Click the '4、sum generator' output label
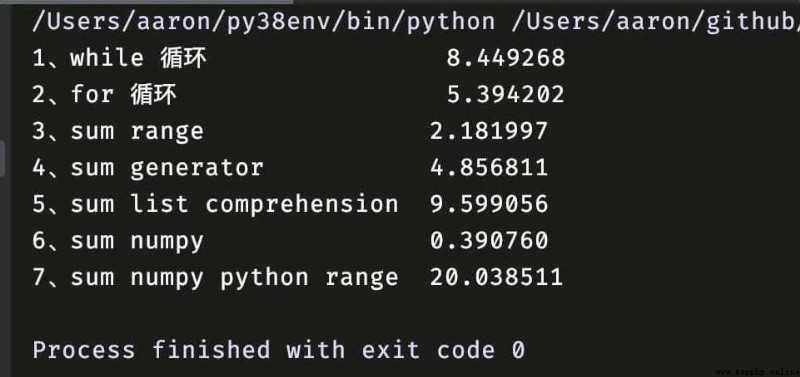800x377 pixels. tap(148, 168)
